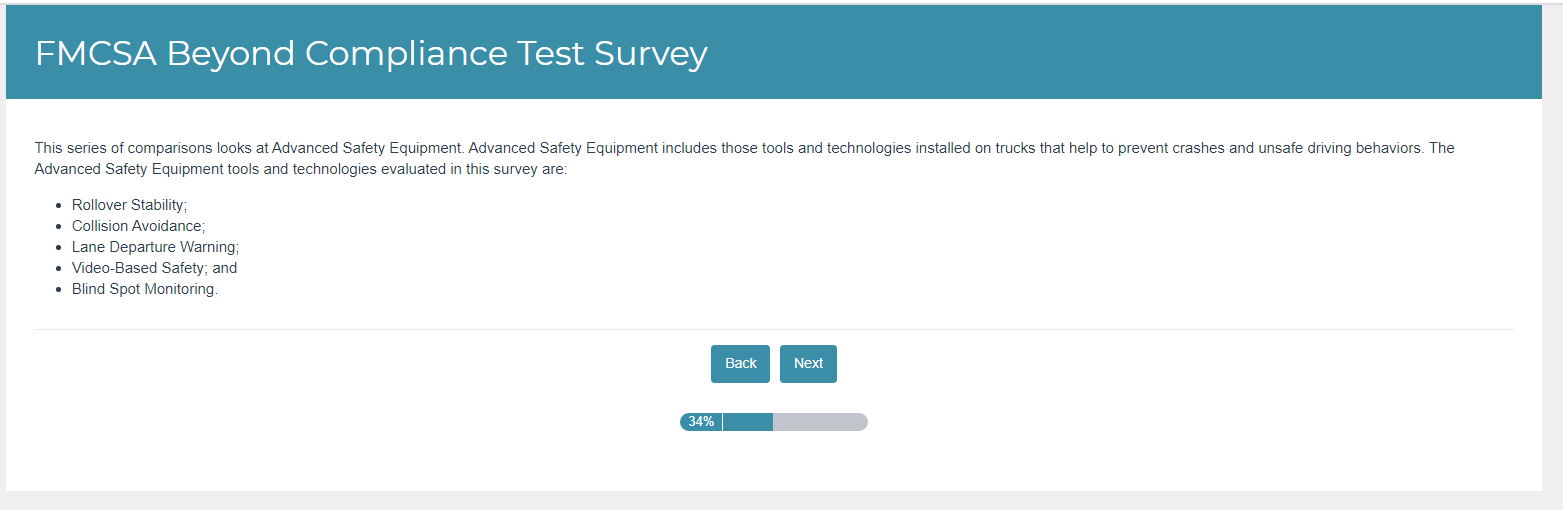
Task: Click the unfilled gray progress bar portion
Action: click(820, 422)
